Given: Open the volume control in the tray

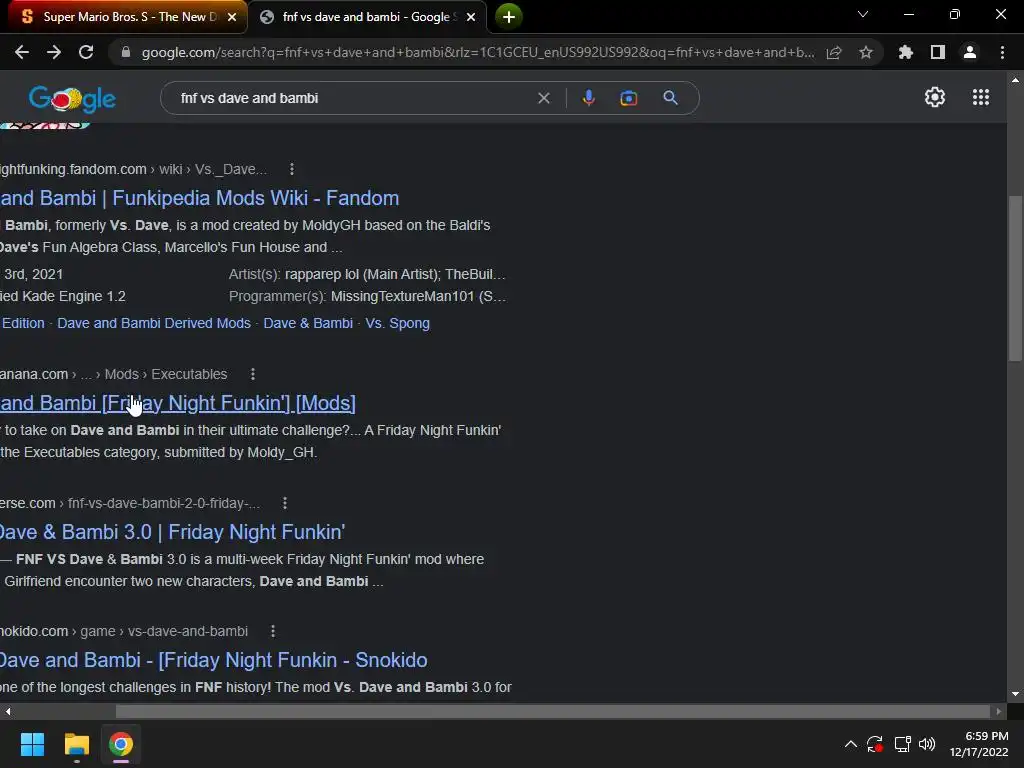Looking at the screenshot, I should (927, 744).
